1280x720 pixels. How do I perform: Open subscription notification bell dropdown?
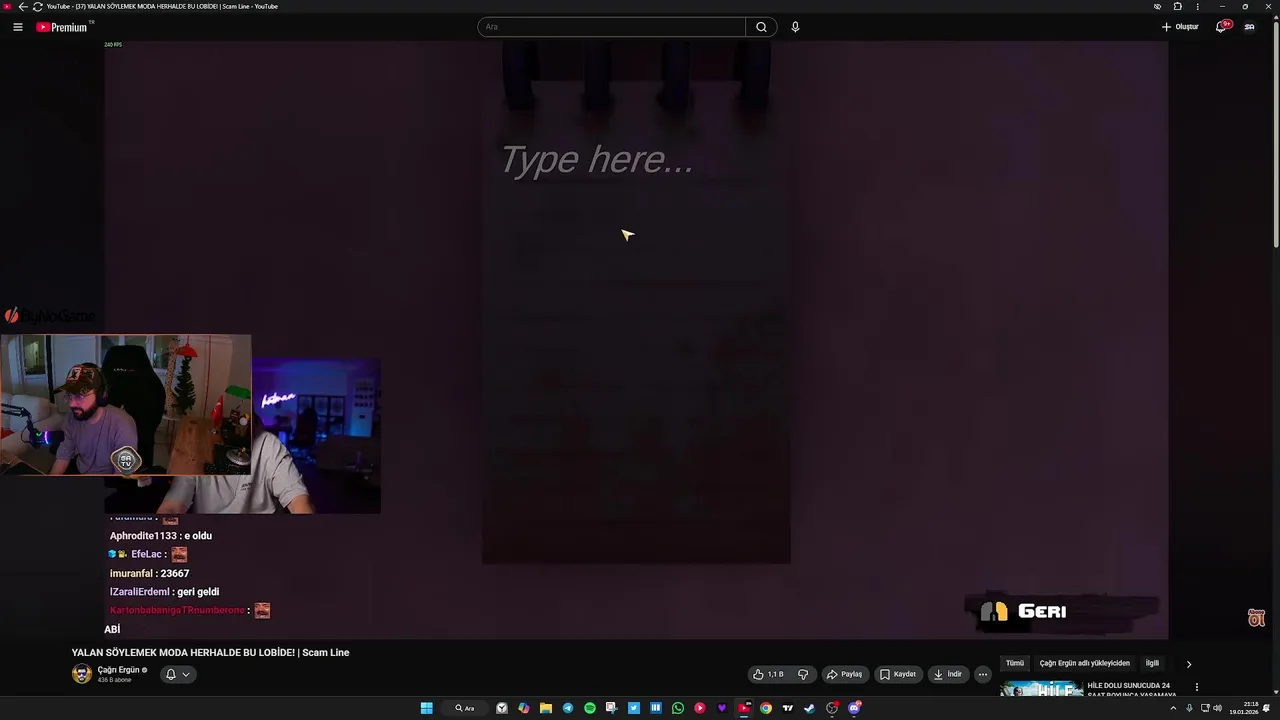click(177, 674)
